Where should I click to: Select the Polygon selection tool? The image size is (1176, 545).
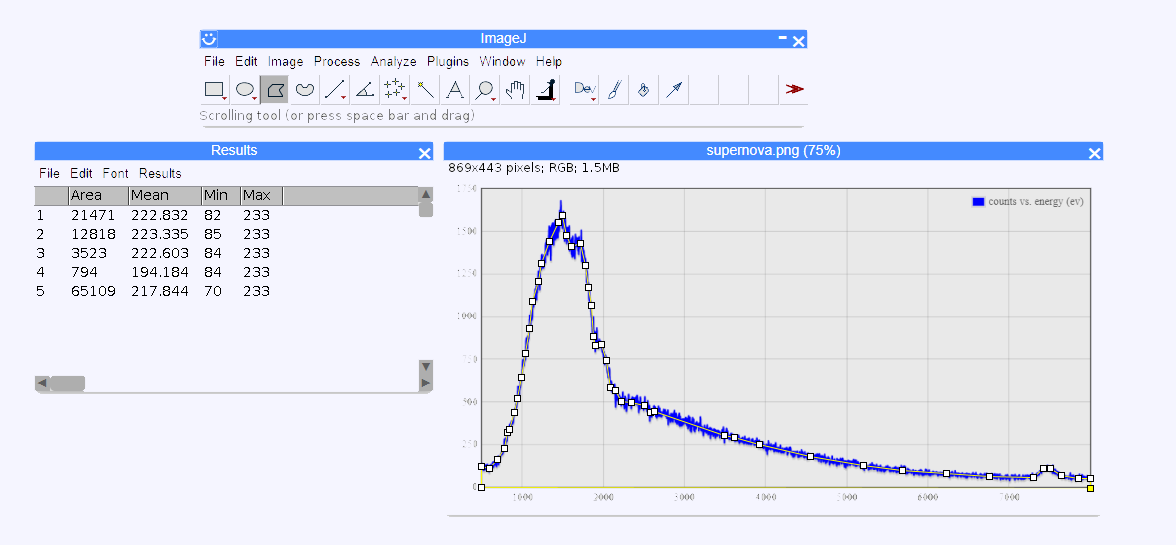tap(275, 90)
